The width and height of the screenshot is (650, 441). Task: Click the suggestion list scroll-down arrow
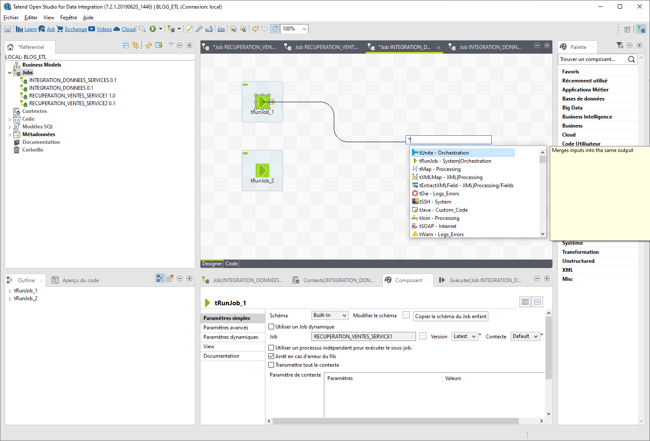coord(542,234)
